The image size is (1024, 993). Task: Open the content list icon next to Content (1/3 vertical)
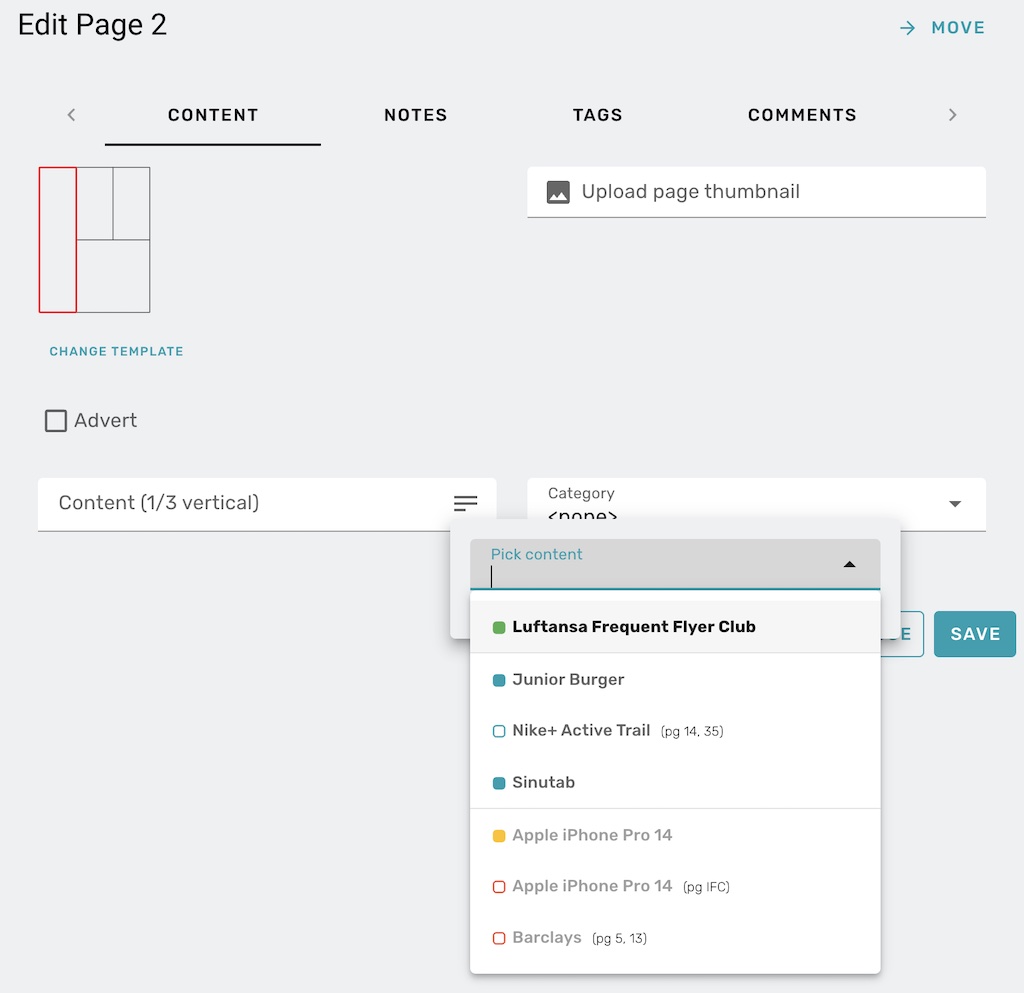click(466, 503)
